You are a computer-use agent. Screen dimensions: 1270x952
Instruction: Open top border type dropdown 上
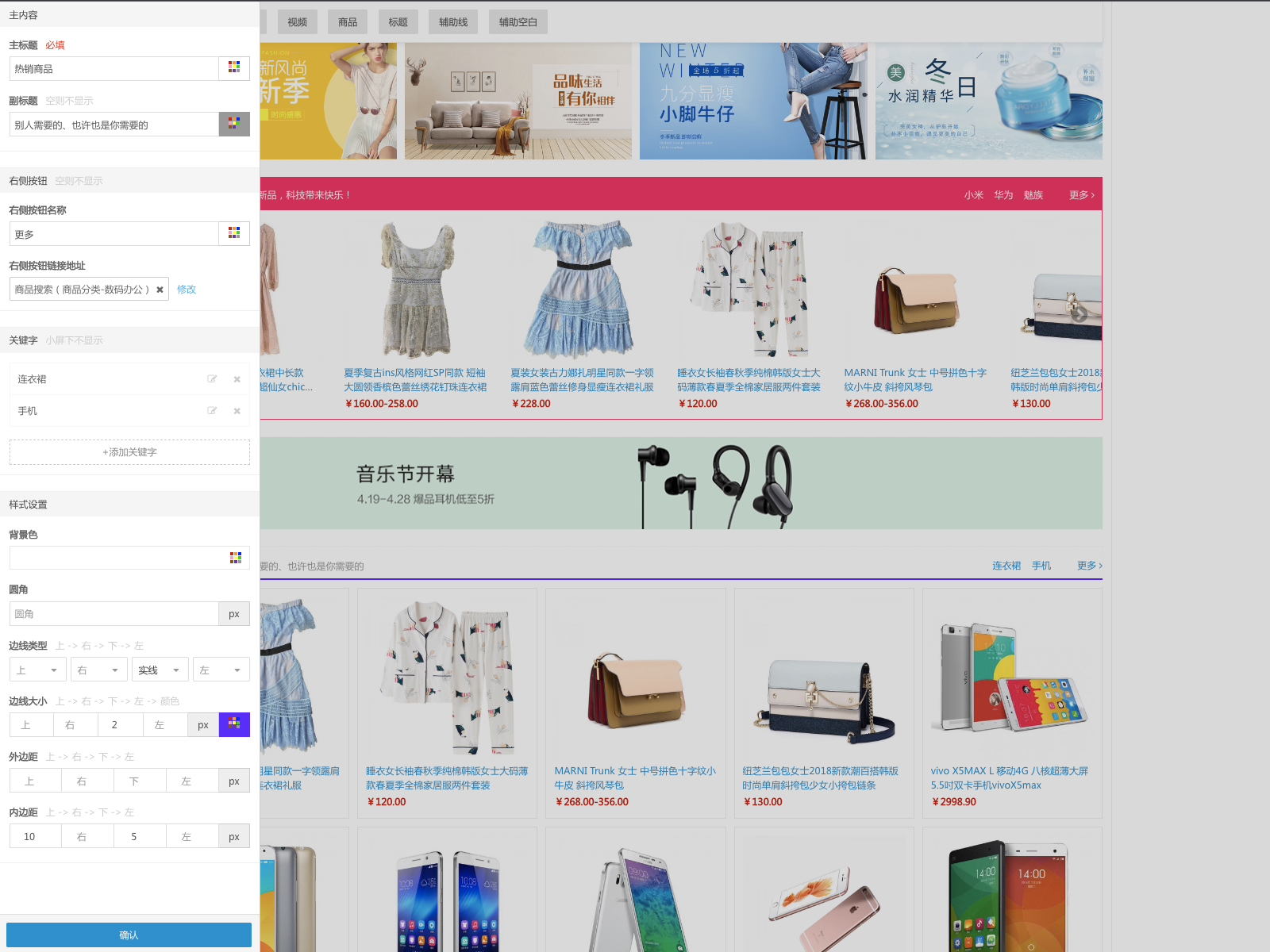coord(38,670)
